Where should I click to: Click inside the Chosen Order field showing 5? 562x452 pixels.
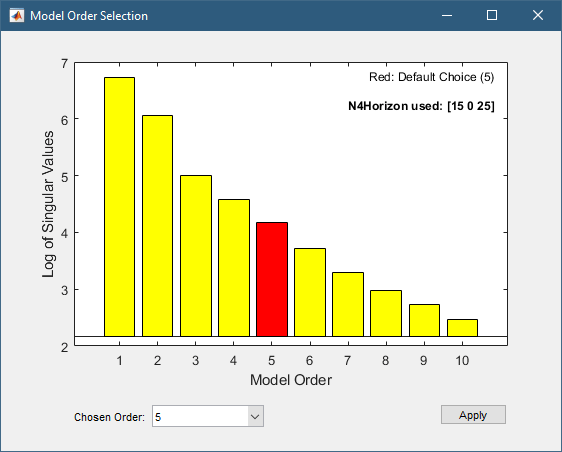click(x=200, y=416)
